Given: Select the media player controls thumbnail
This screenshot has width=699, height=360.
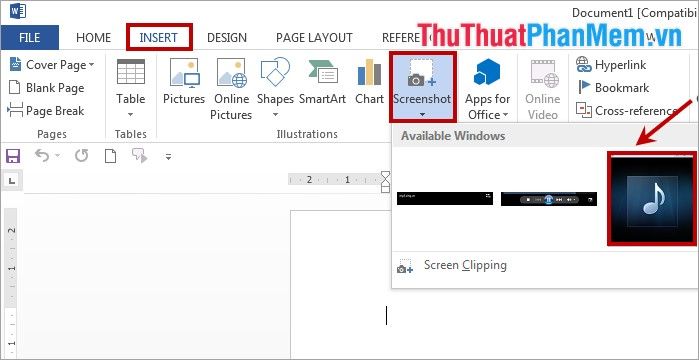Looking at the screenshot, I should click(x=549, y=199).
